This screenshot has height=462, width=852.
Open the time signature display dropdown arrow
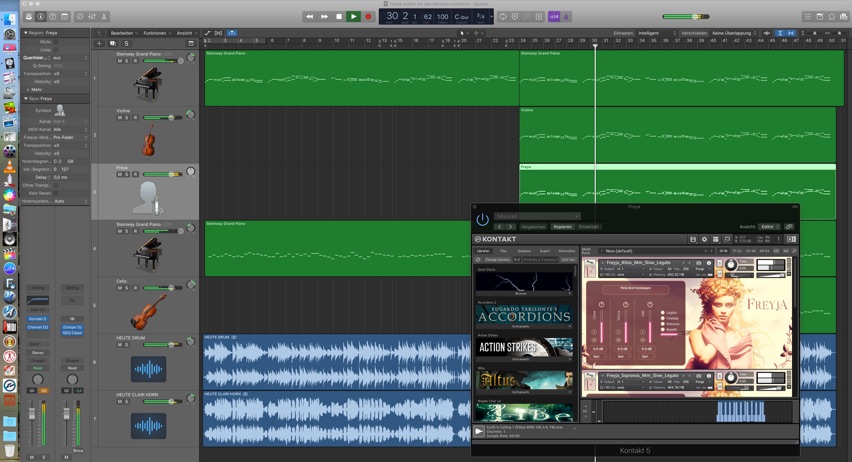pyautogui.click(x=491, y=17)
